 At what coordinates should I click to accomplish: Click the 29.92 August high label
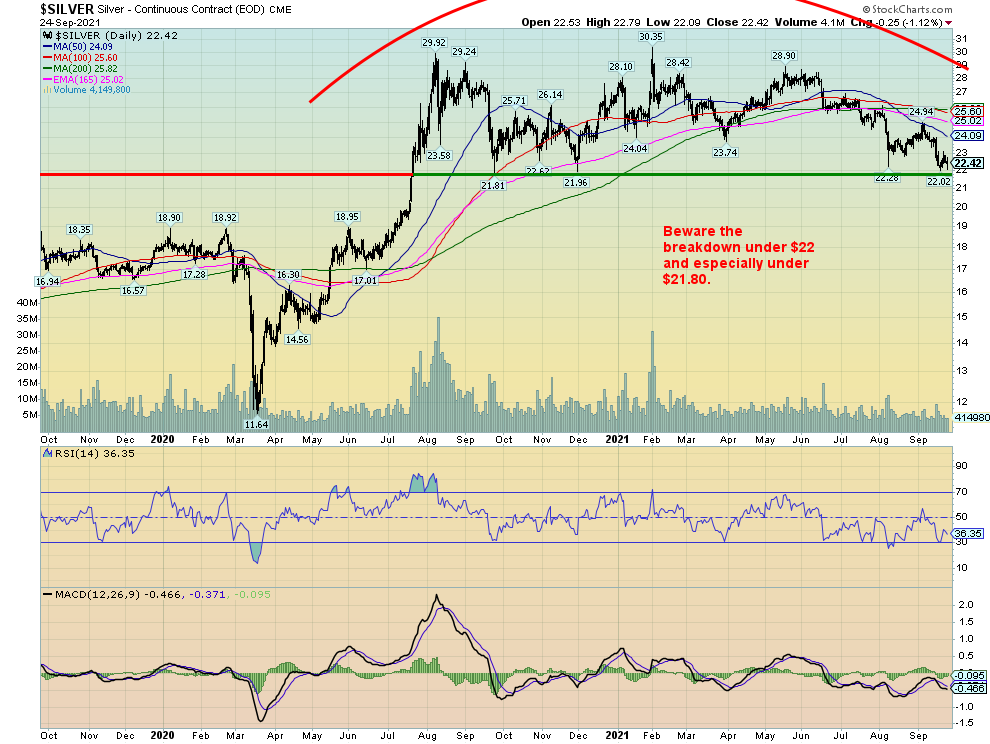click(x=433, y=43)
